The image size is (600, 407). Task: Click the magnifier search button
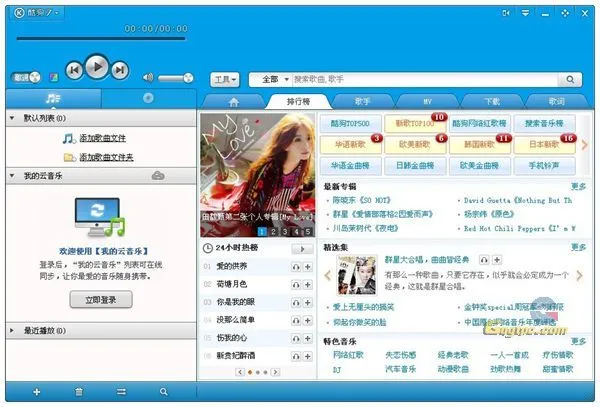(570, 80)
